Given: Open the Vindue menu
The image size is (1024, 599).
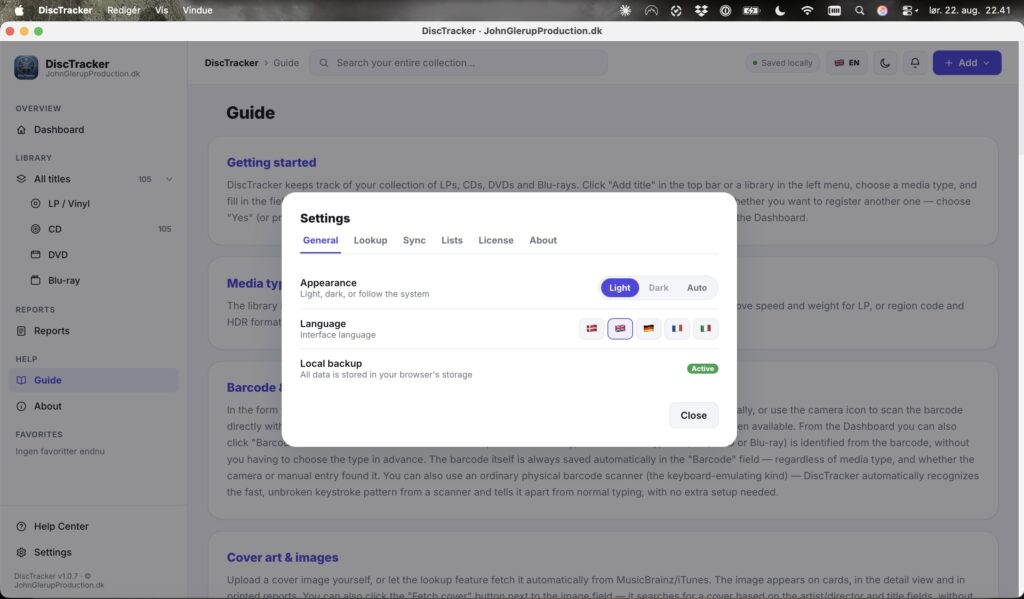Looking at the screenshot, I should click(x=197, y=10).
